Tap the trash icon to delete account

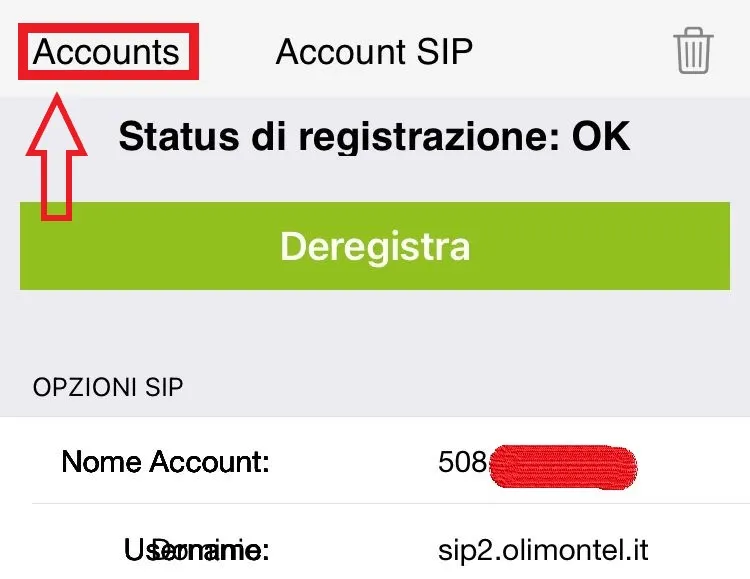click(693, 50)
